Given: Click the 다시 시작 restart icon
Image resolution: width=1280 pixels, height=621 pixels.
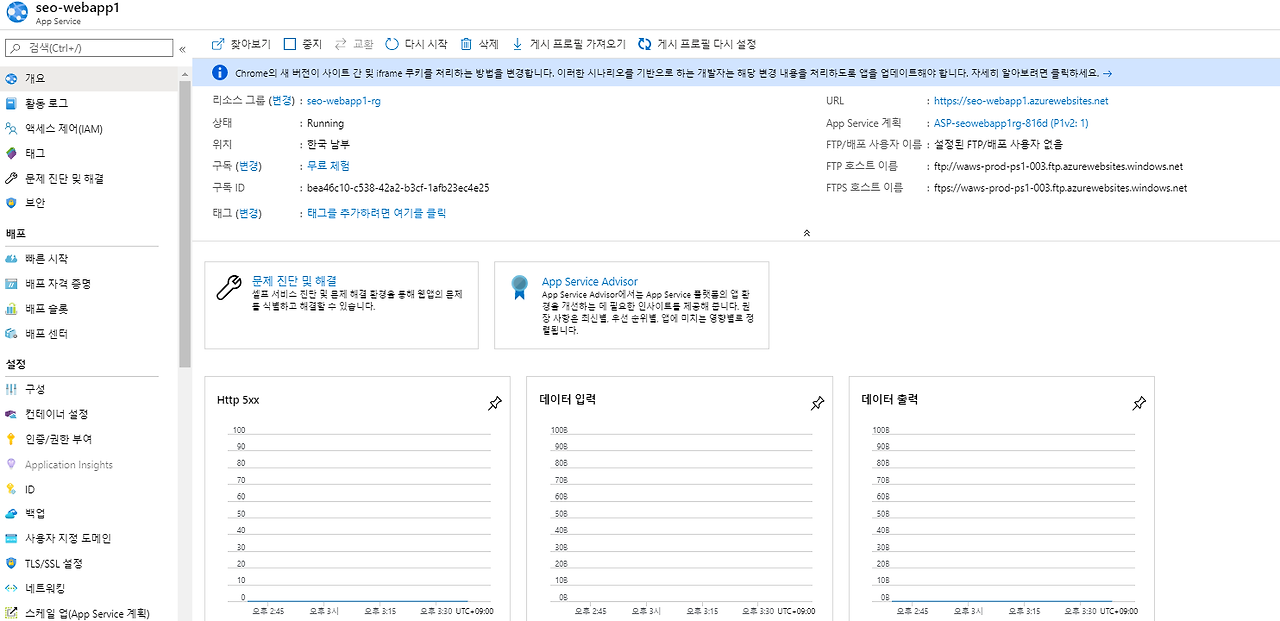Looking at the screenshot, I should click(391, 44).
